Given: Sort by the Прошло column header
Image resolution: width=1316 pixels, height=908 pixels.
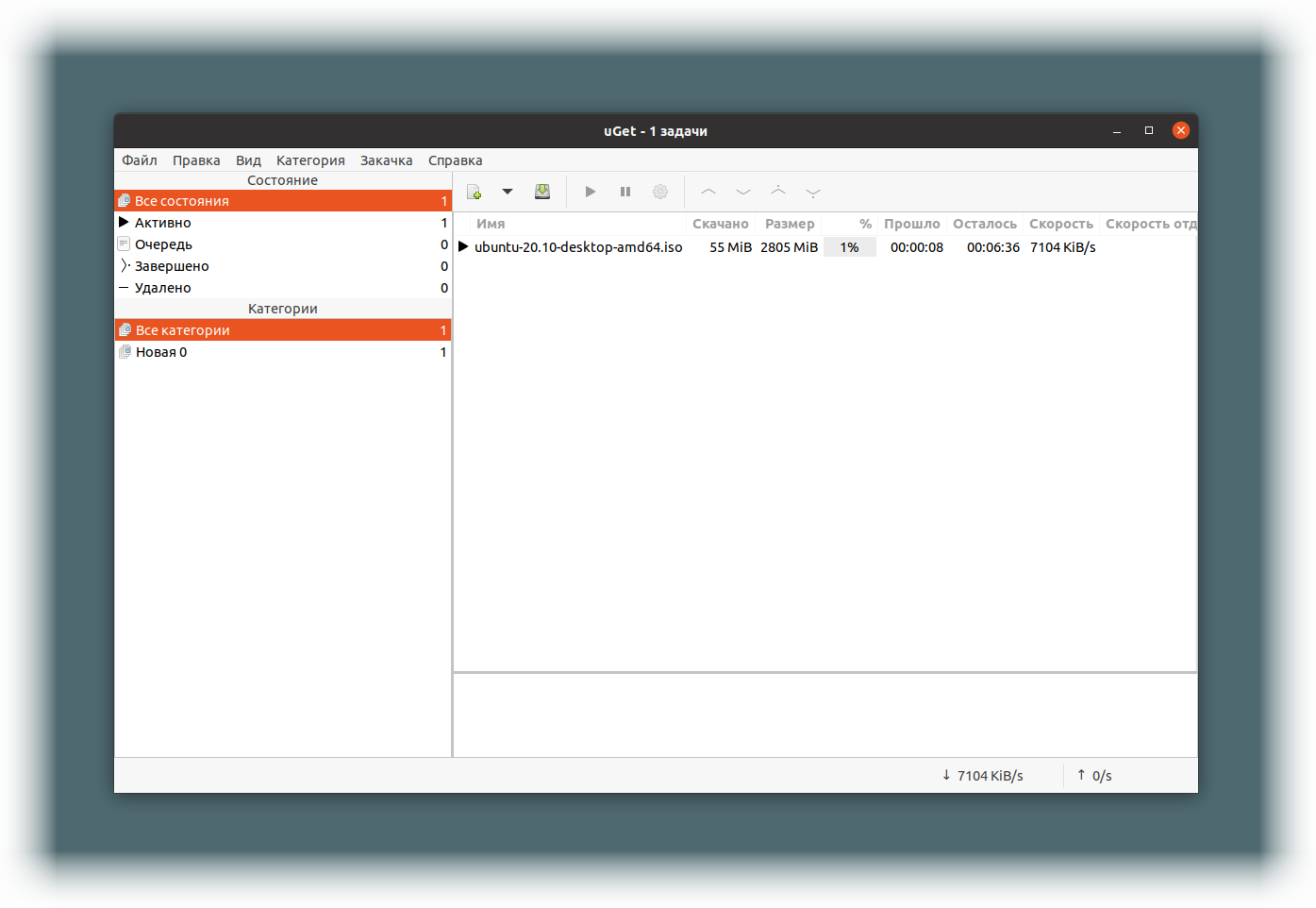Looking at the screenshot, I should click(x=912, y=224).
